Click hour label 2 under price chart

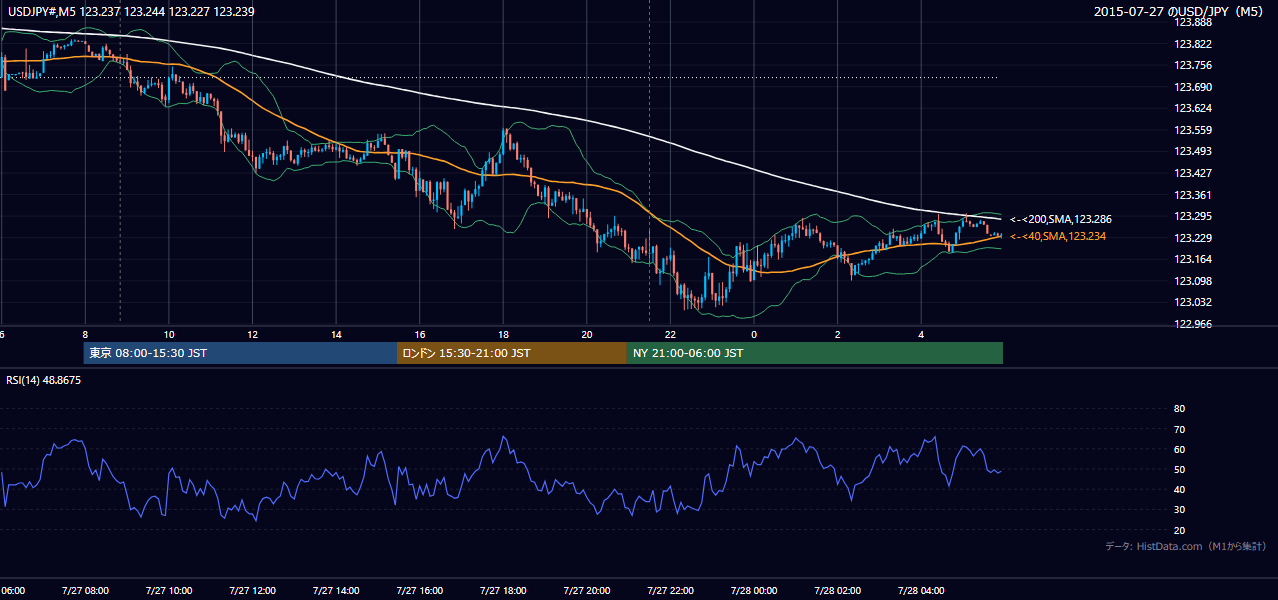point(838,335)
